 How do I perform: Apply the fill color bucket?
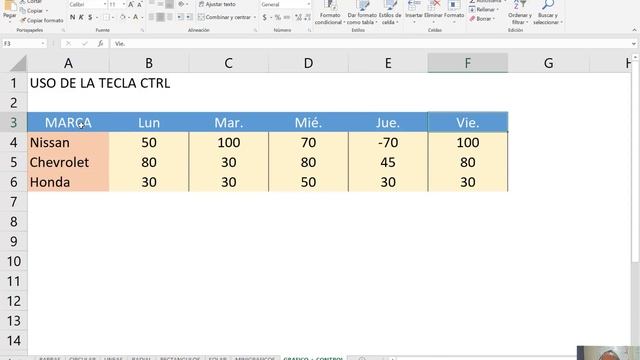[122, 17]
